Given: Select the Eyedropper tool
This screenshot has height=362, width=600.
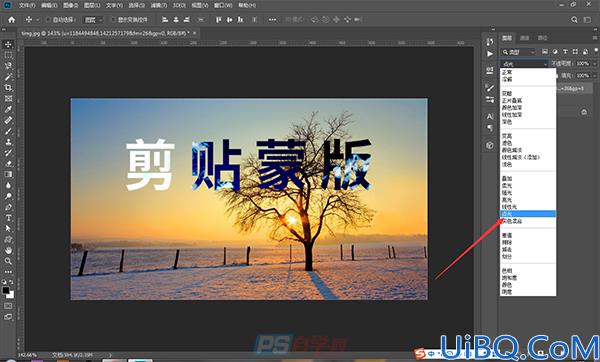Looking at the screenshot, I should click(8, 109).
